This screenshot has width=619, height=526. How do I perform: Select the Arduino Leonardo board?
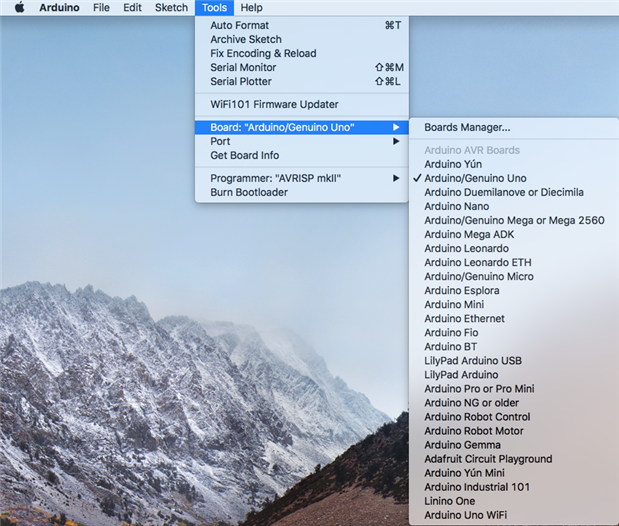coord(514,248)
